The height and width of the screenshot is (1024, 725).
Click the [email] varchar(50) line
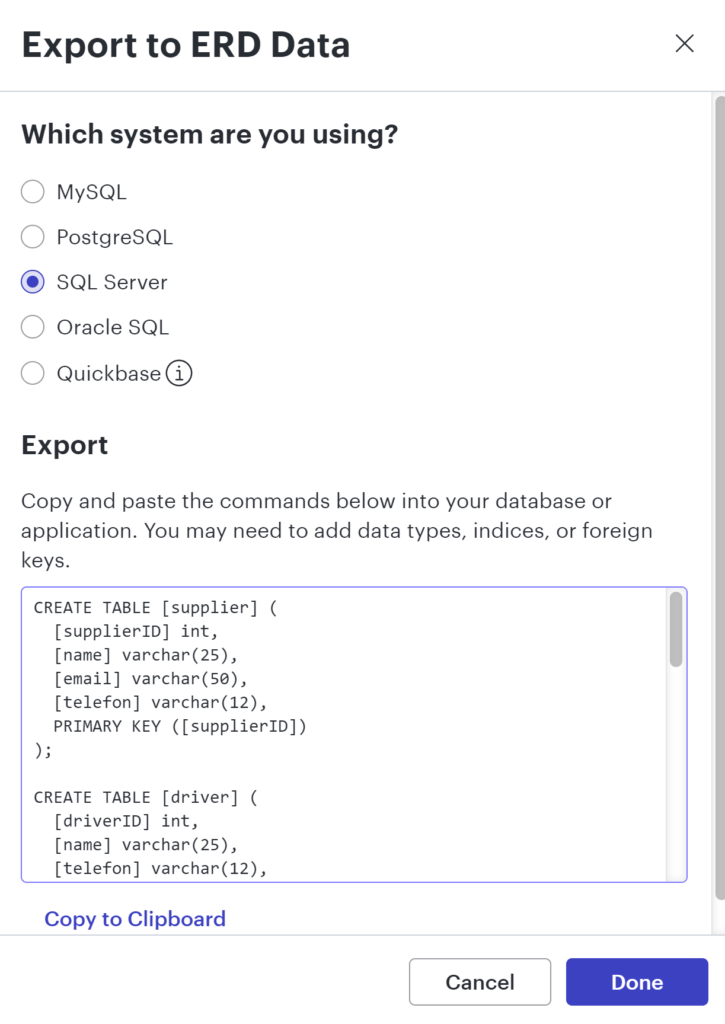tap(151, 678)
